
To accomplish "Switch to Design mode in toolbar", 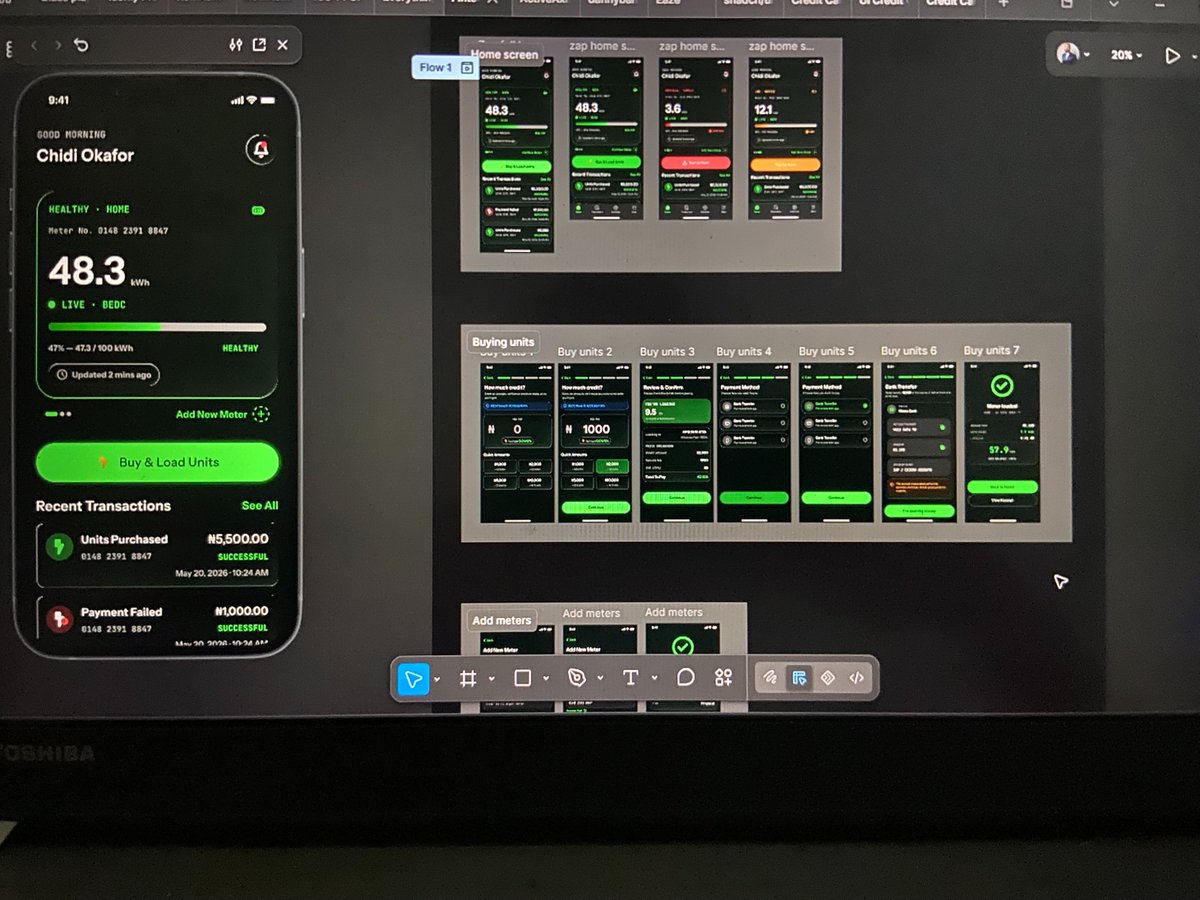I will [x=799, y=677].
